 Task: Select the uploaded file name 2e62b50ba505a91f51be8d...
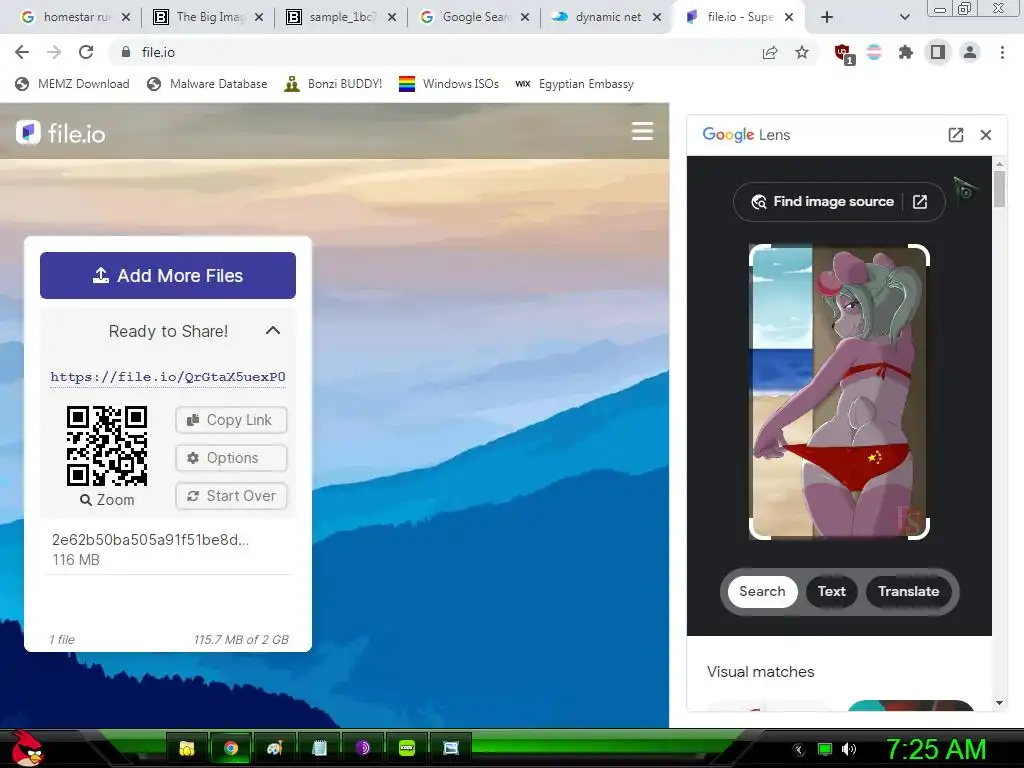(150, 539)
